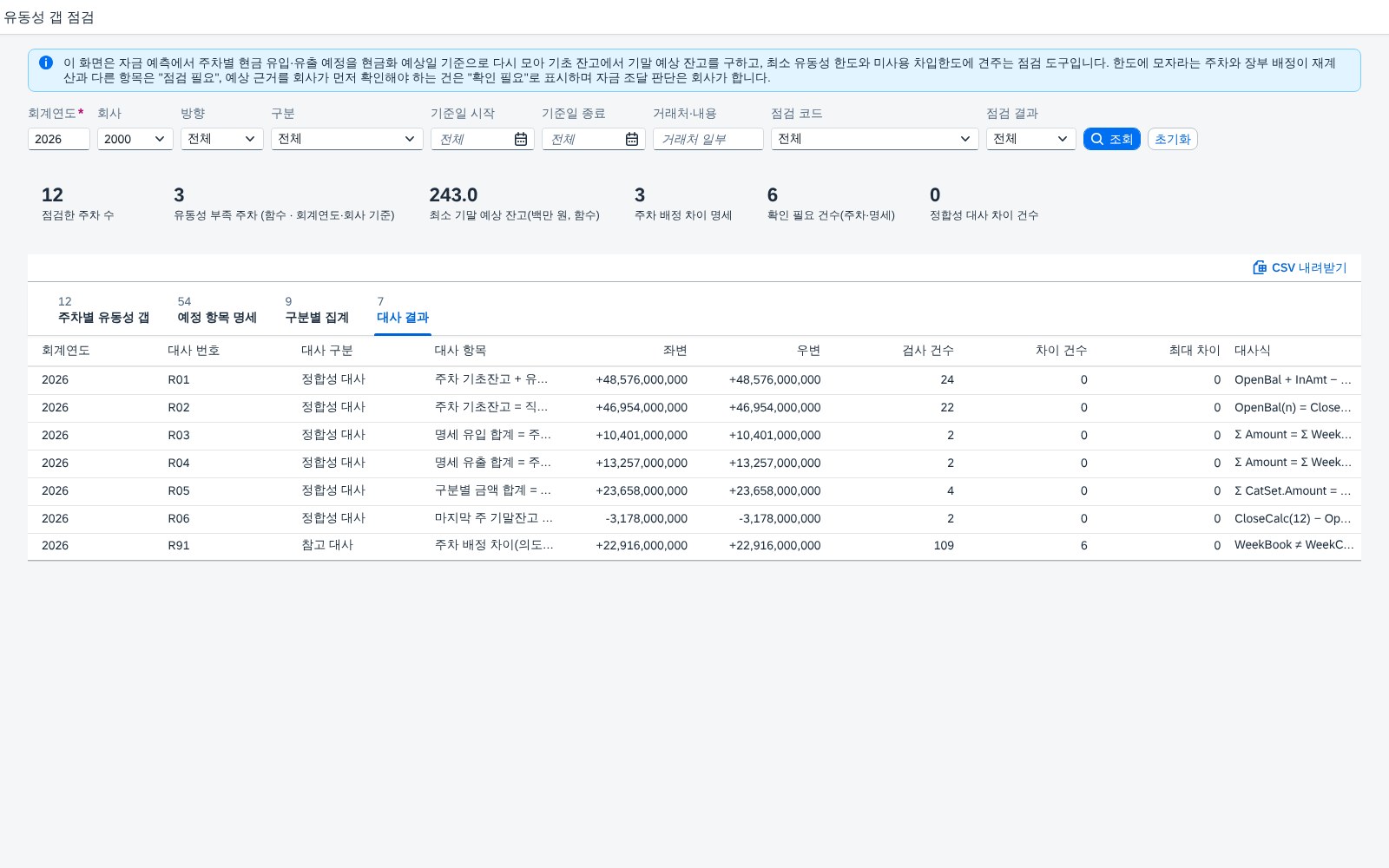This screenshot has width=1389, height=868.
Task: Click the info icon in the notice banner
Action: 46,62
